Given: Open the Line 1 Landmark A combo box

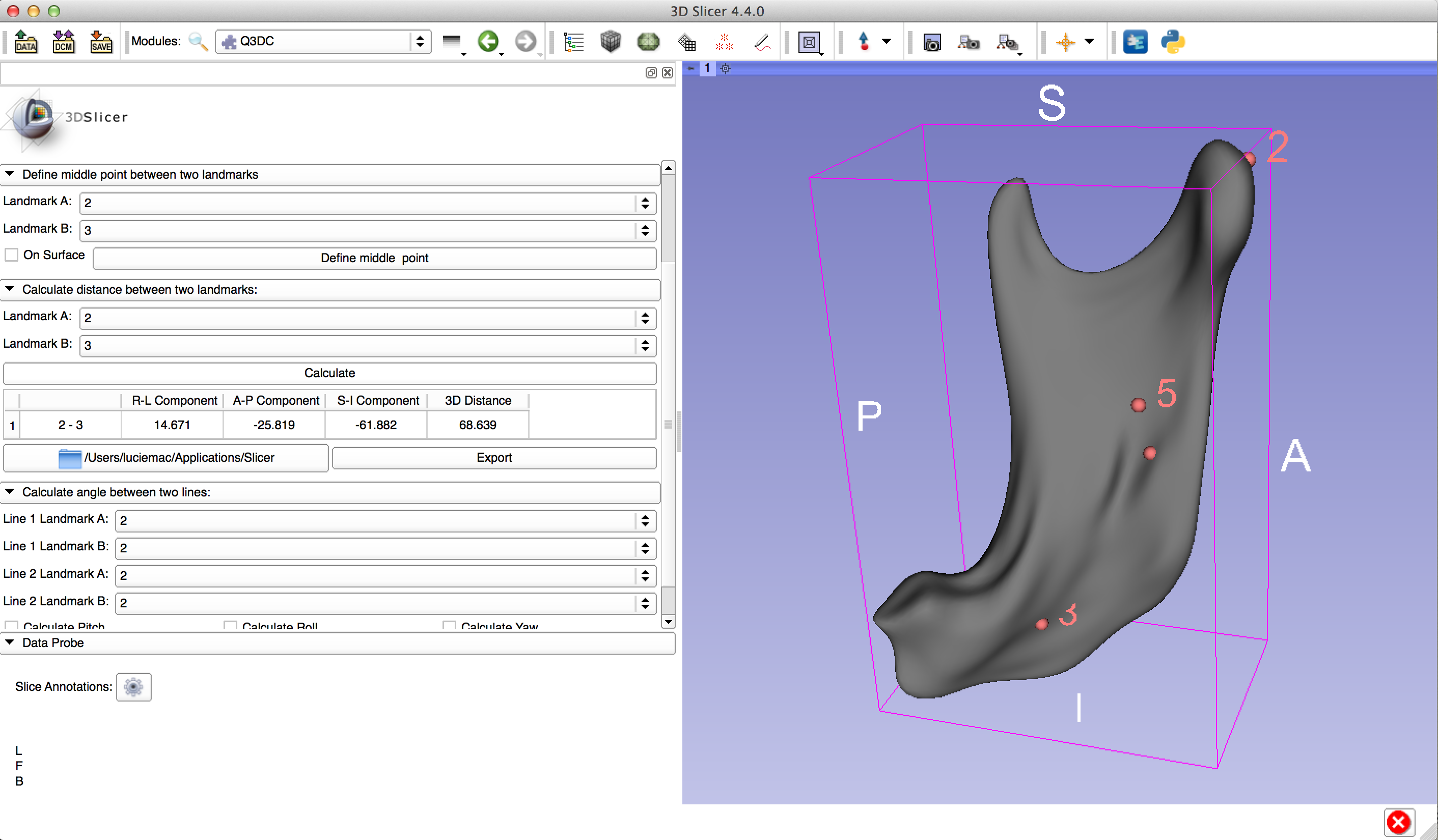Looking at the screenshot, I should tap(385, 520).
